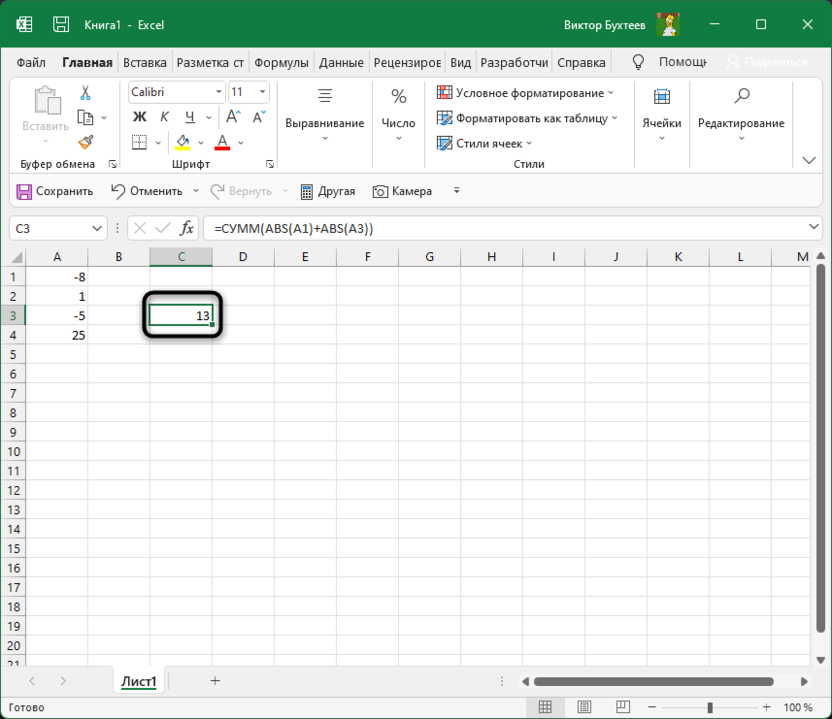The height and width of the screenshot is (719, 832).
Task: Open the Name Box dropdown arrow
Action: (x=96, y=228)
